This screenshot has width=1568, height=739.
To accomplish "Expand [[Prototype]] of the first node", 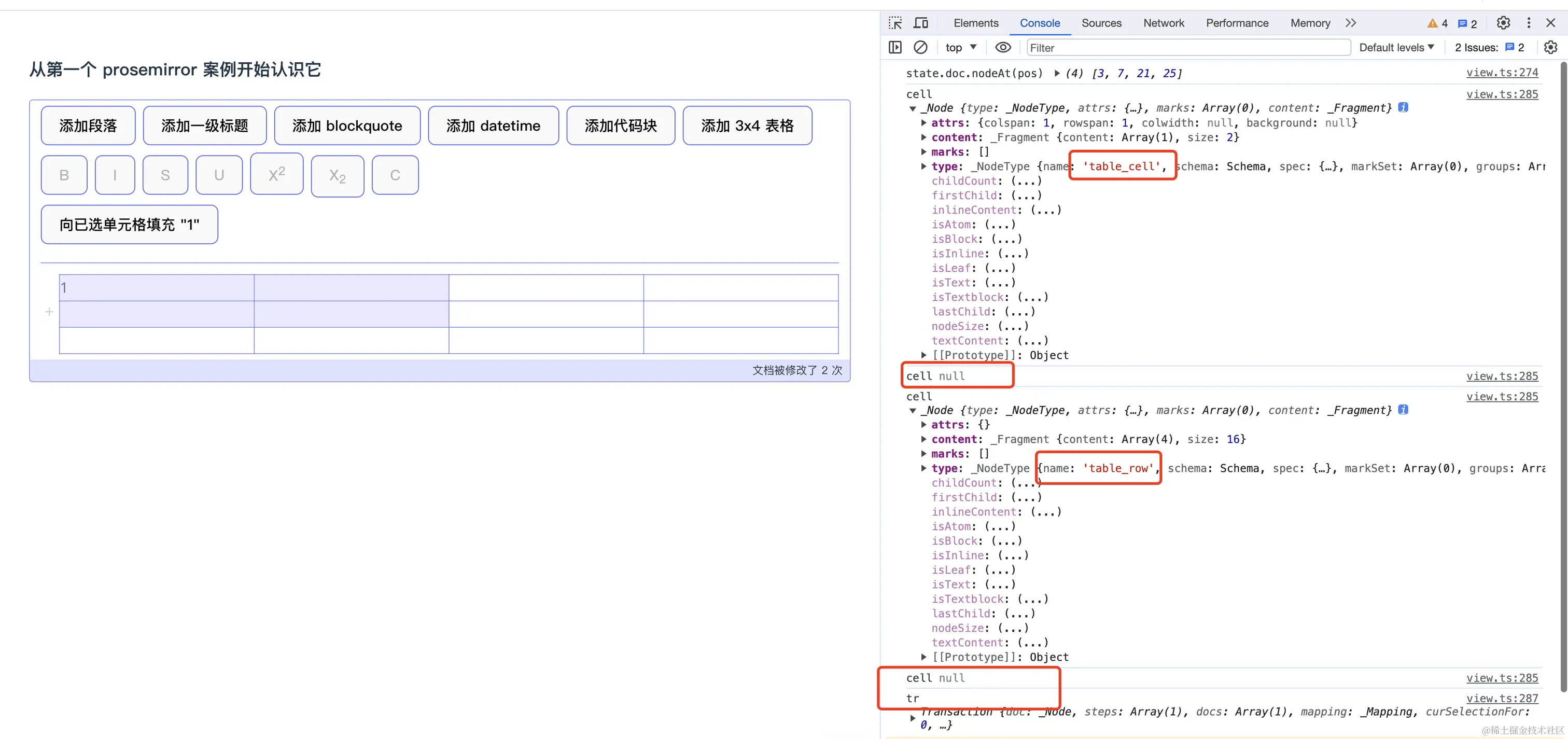I will [923, 355].
